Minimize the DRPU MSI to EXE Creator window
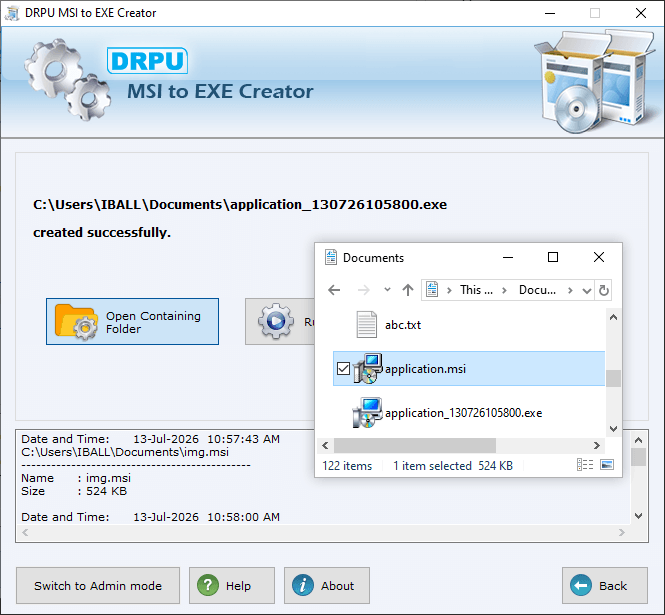Image resolution: width=665 pixels, height=615 pixels. click(x=550, y=13)
